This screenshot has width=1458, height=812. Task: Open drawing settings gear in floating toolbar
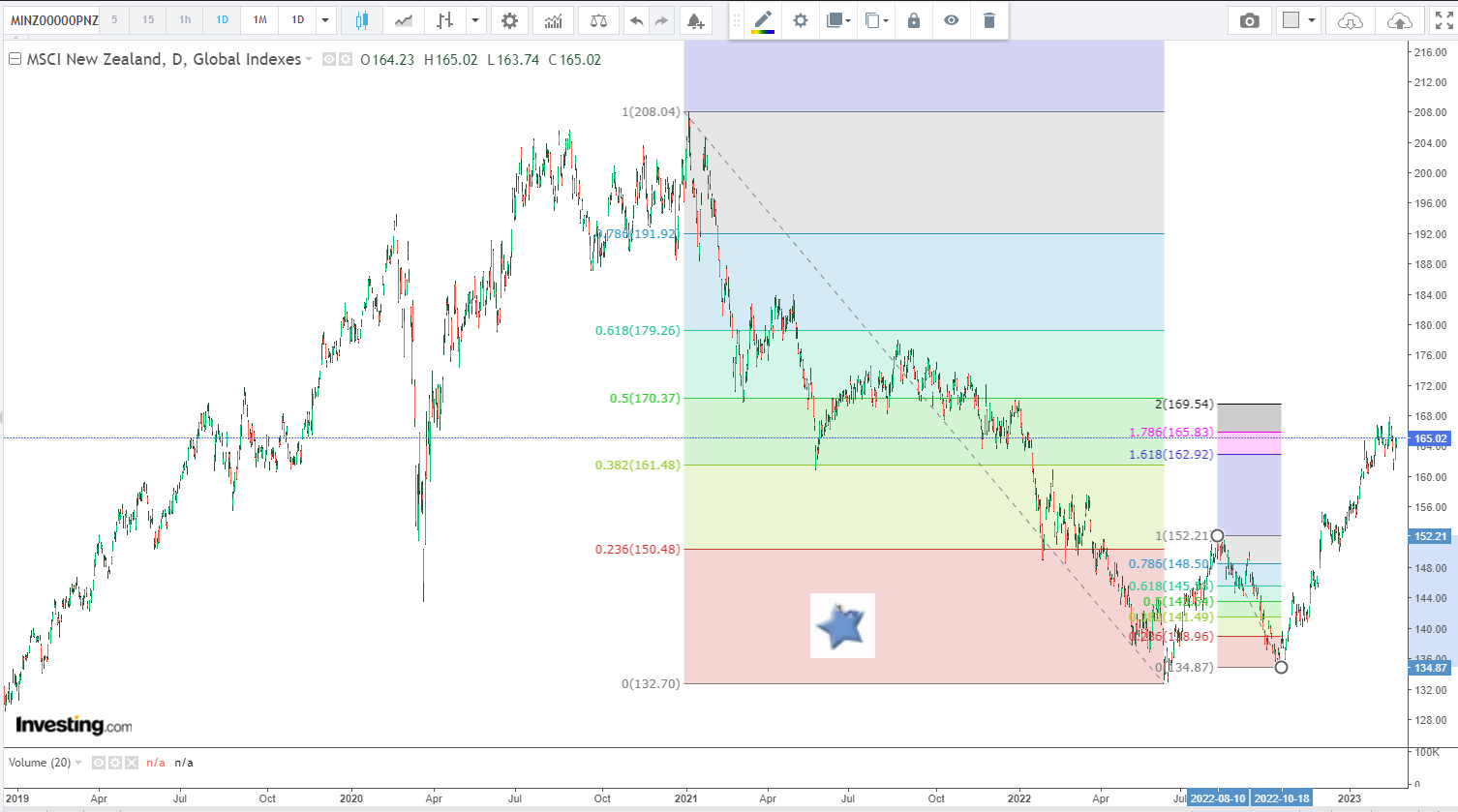pos(801,20)
